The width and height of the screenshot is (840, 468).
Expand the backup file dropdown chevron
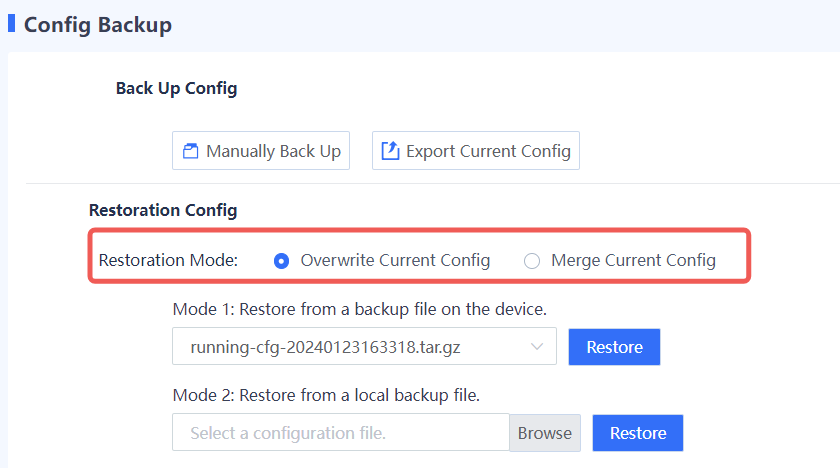[x=537, y=347]
